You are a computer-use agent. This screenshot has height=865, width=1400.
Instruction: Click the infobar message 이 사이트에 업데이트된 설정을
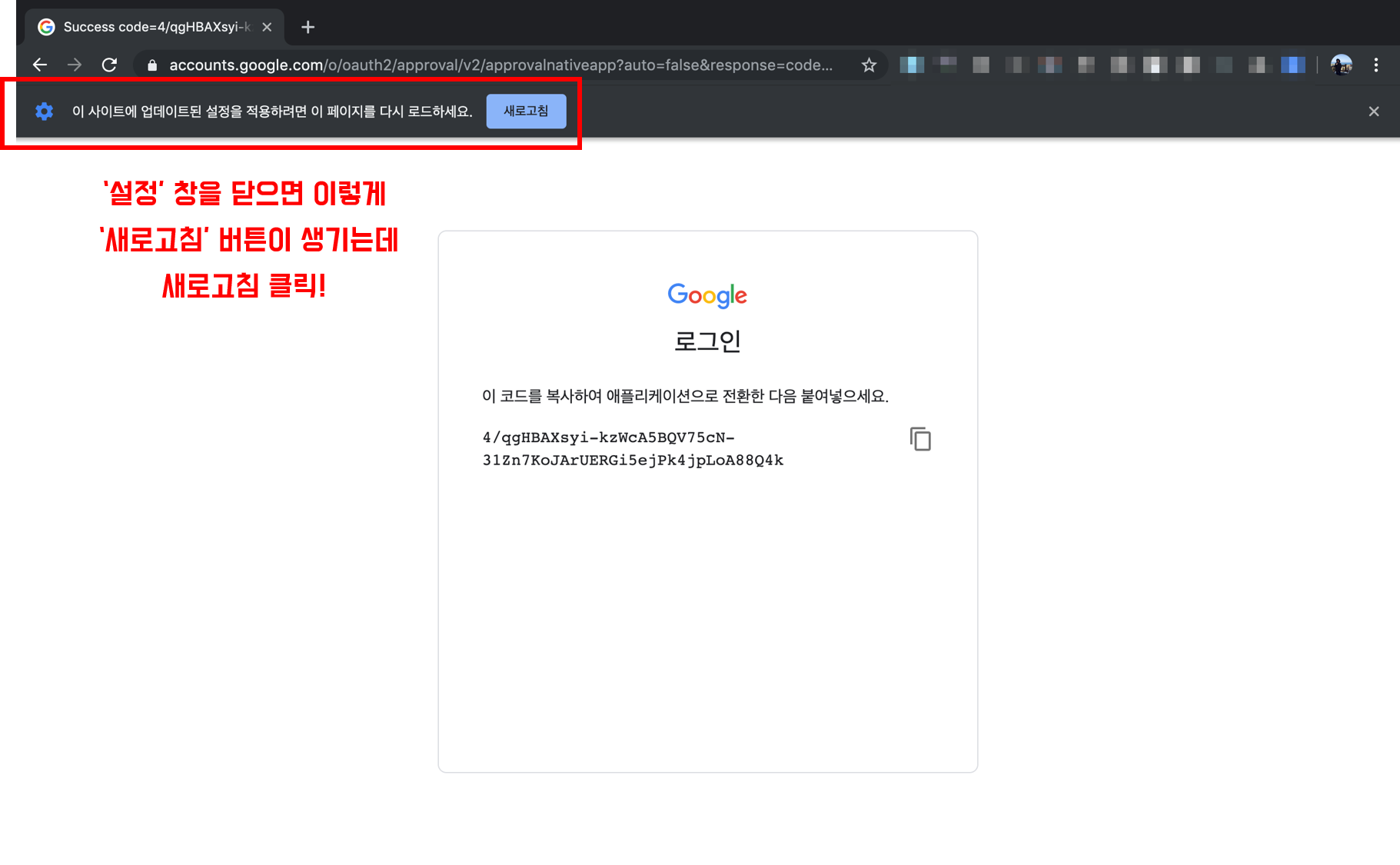tap(272, 111)
